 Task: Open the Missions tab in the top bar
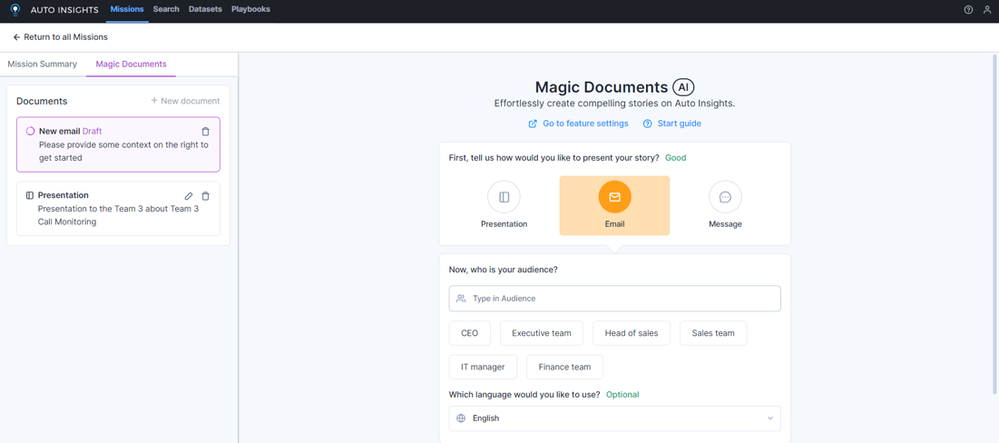[x=127, y=10]
